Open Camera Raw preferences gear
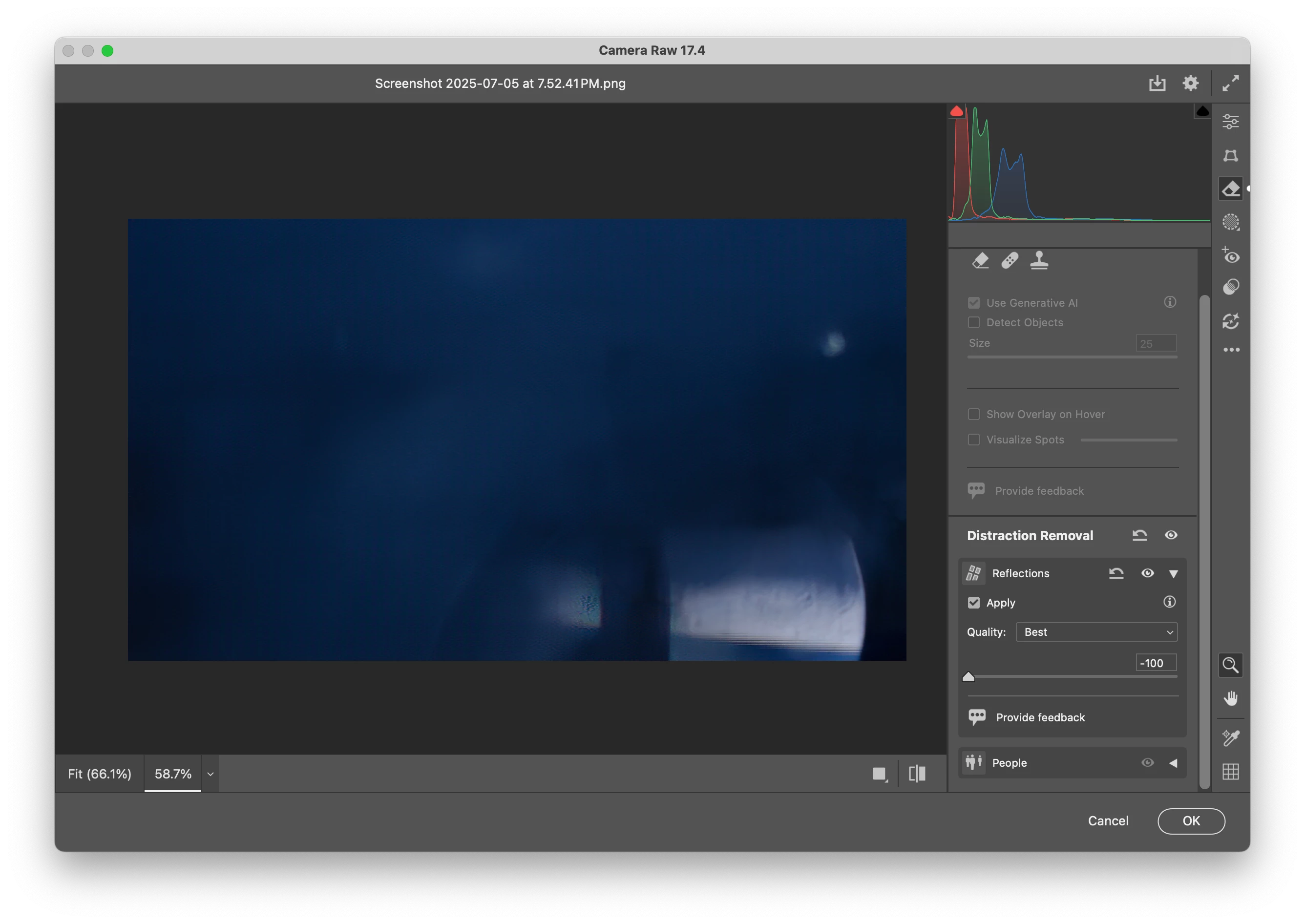1305x924 pixels. 1190,83
